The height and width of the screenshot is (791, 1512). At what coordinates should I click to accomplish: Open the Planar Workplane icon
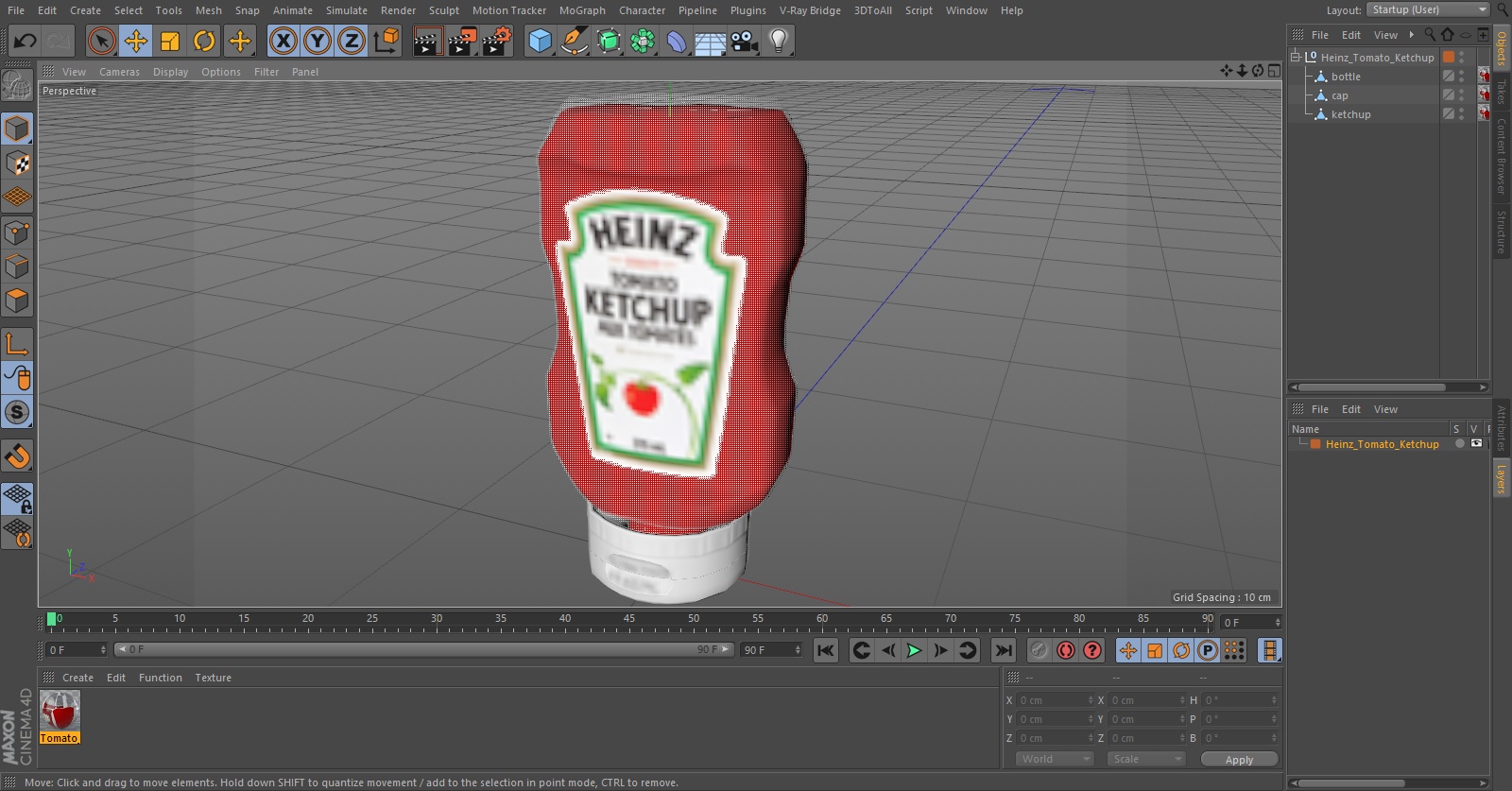coord(17,533)
